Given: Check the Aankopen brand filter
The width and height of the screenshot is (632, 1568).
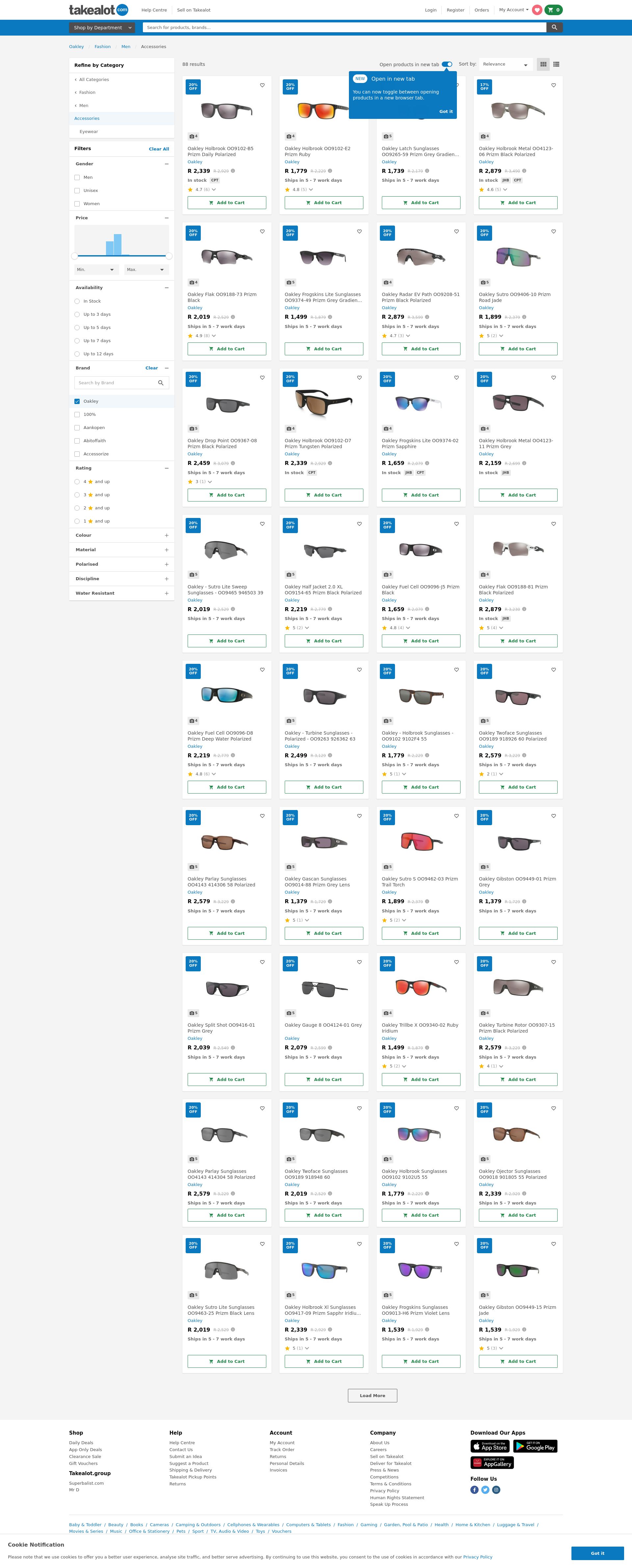Looking at the screenshot, I should tap(77, 428).
